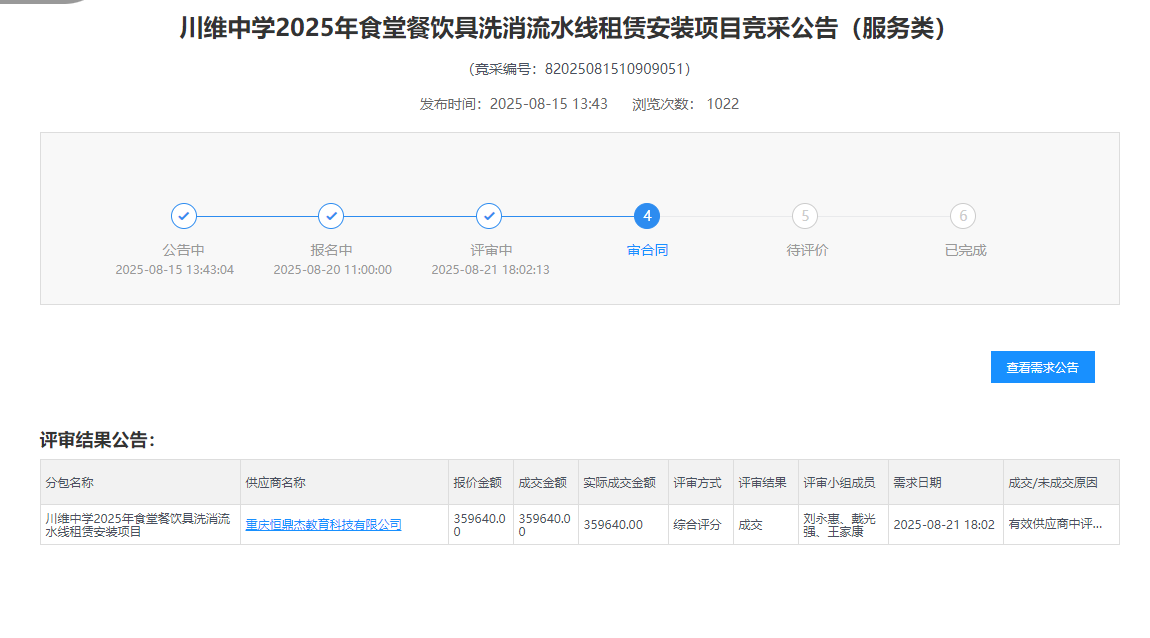The image size is (1150, 638).
Task: Select the blue circle numbered 4 for 审合同
Action: pos(647,215)
